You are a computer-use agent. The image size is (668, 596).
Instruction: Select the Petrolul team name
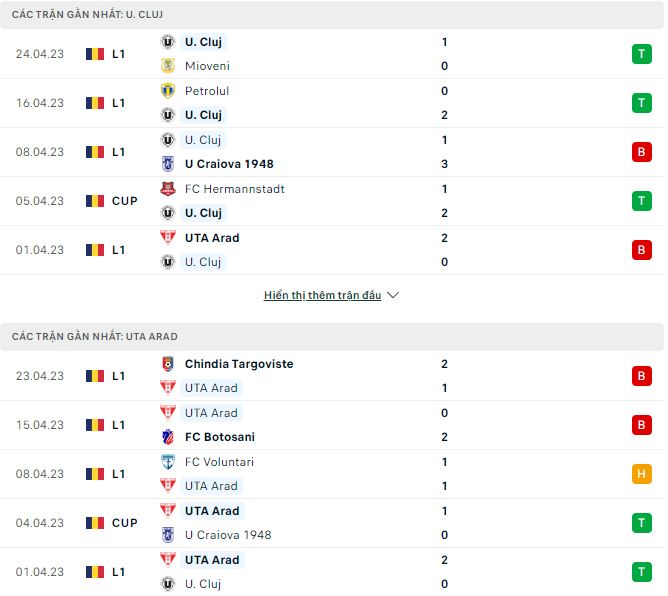pyautogui.click(x=207, y=91)
